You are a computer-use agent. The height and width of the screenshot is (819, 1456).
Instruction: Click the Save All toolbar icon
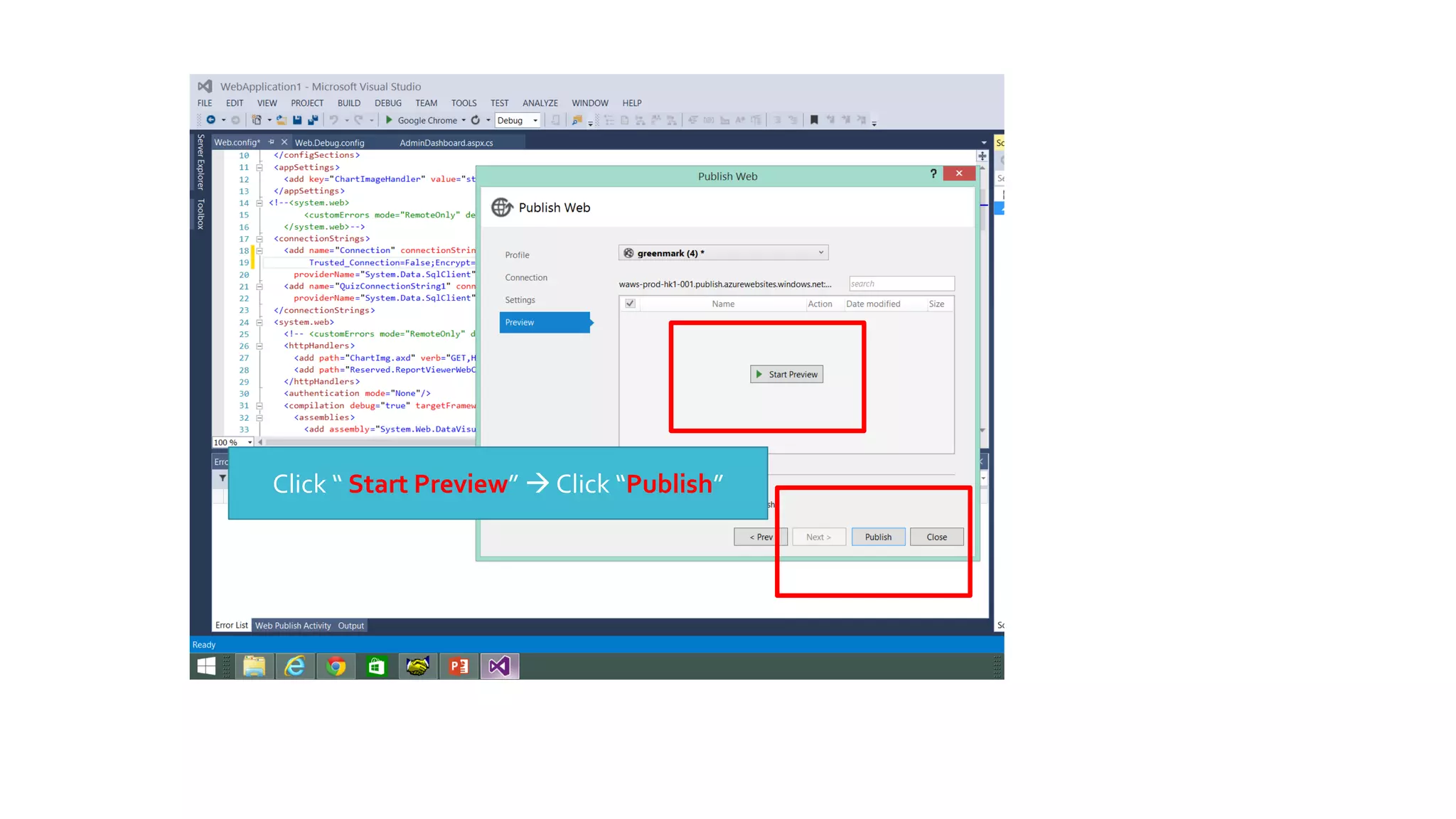313,120
